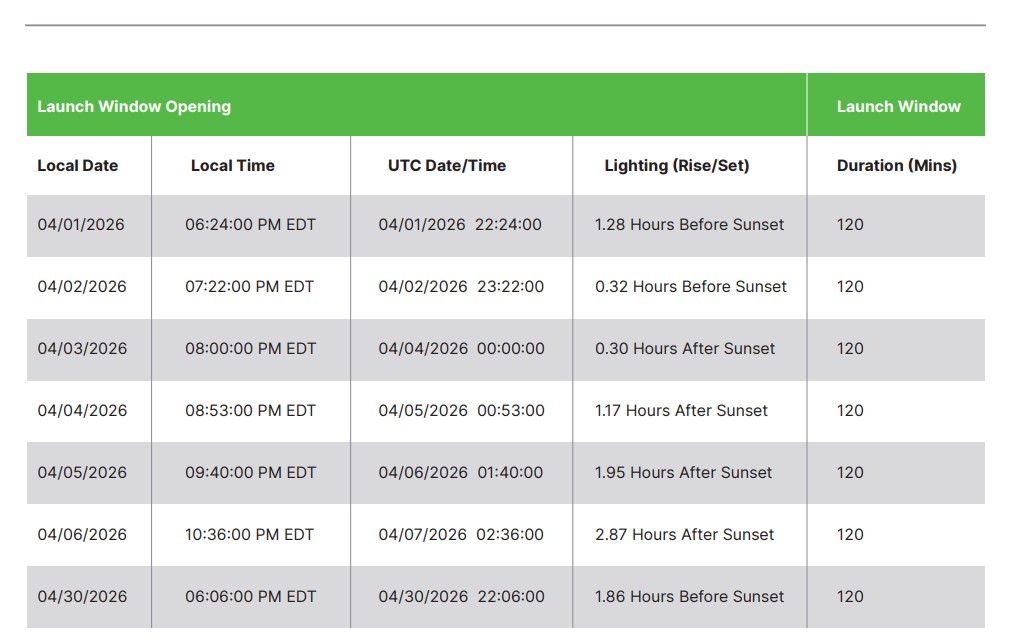Click the Duration (Mins) column header
The height and width of the screenshot is (640, 1015).
(896, 166)
